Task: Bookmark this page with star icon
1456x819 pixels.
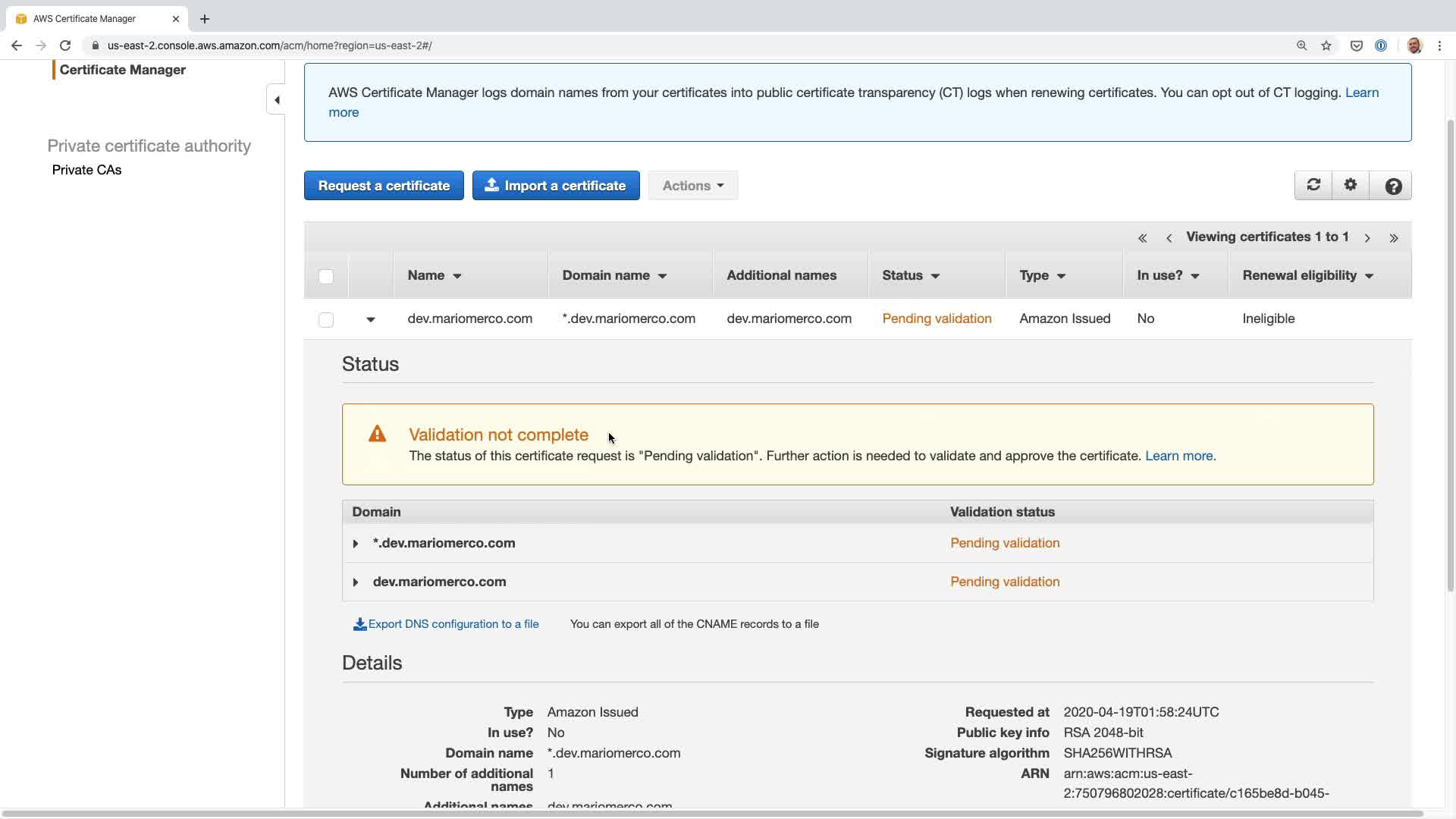Action: [x=1326, y=45]
